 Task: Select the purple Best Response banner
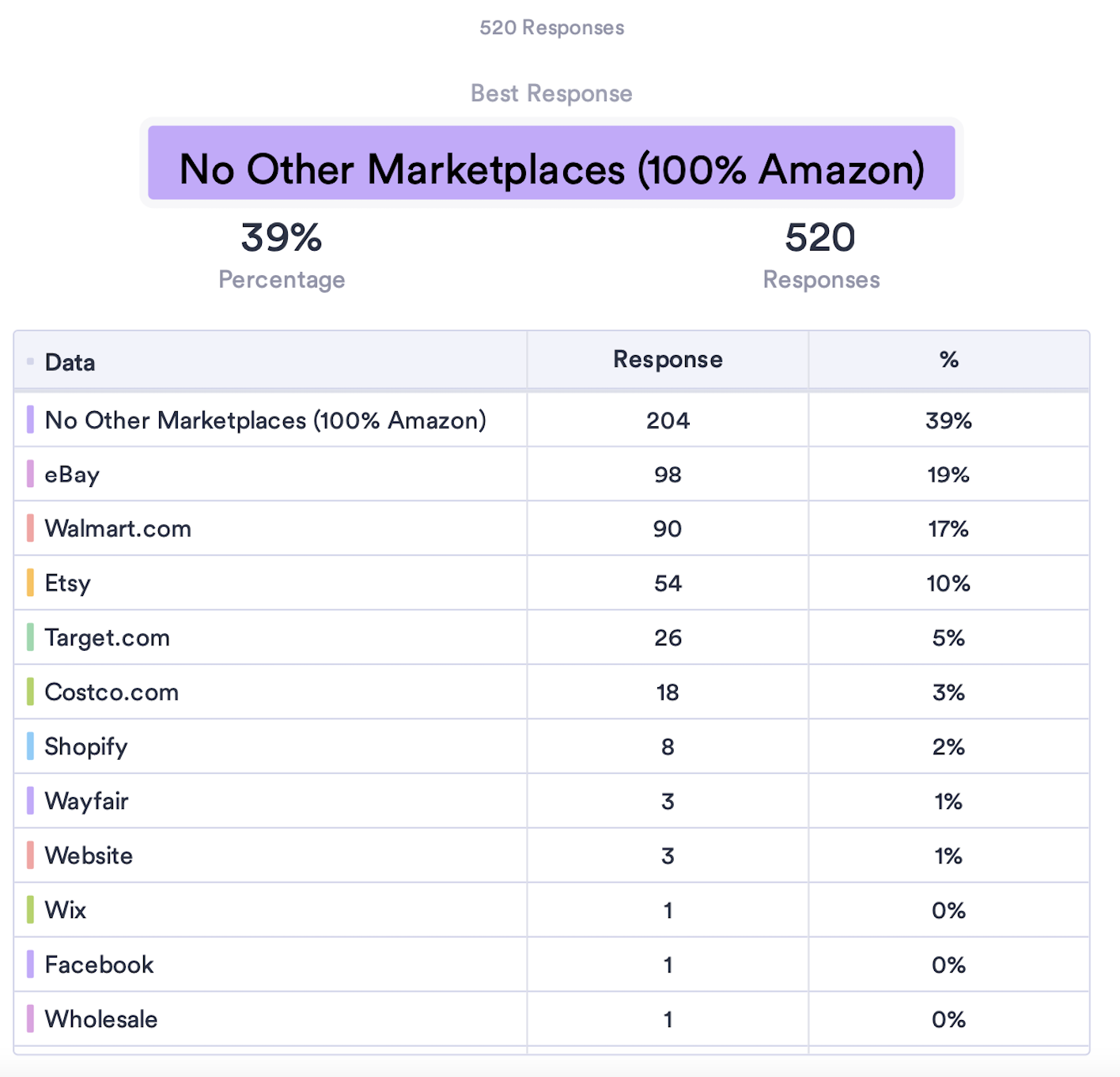pos(551,163)
